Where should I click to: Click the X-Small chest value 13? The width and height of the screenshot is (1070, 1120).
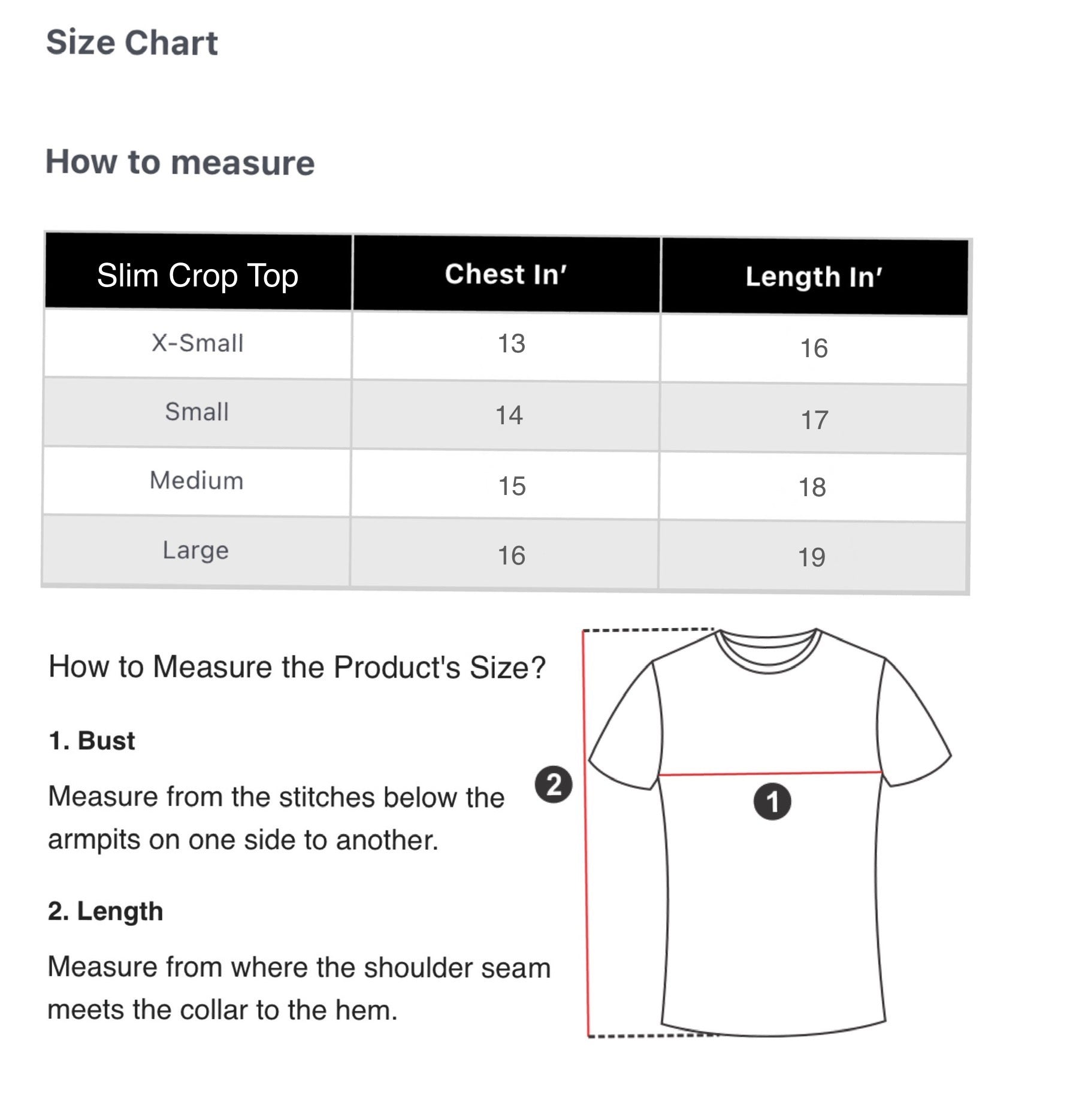pyautogui.click(x=511, y=344)
